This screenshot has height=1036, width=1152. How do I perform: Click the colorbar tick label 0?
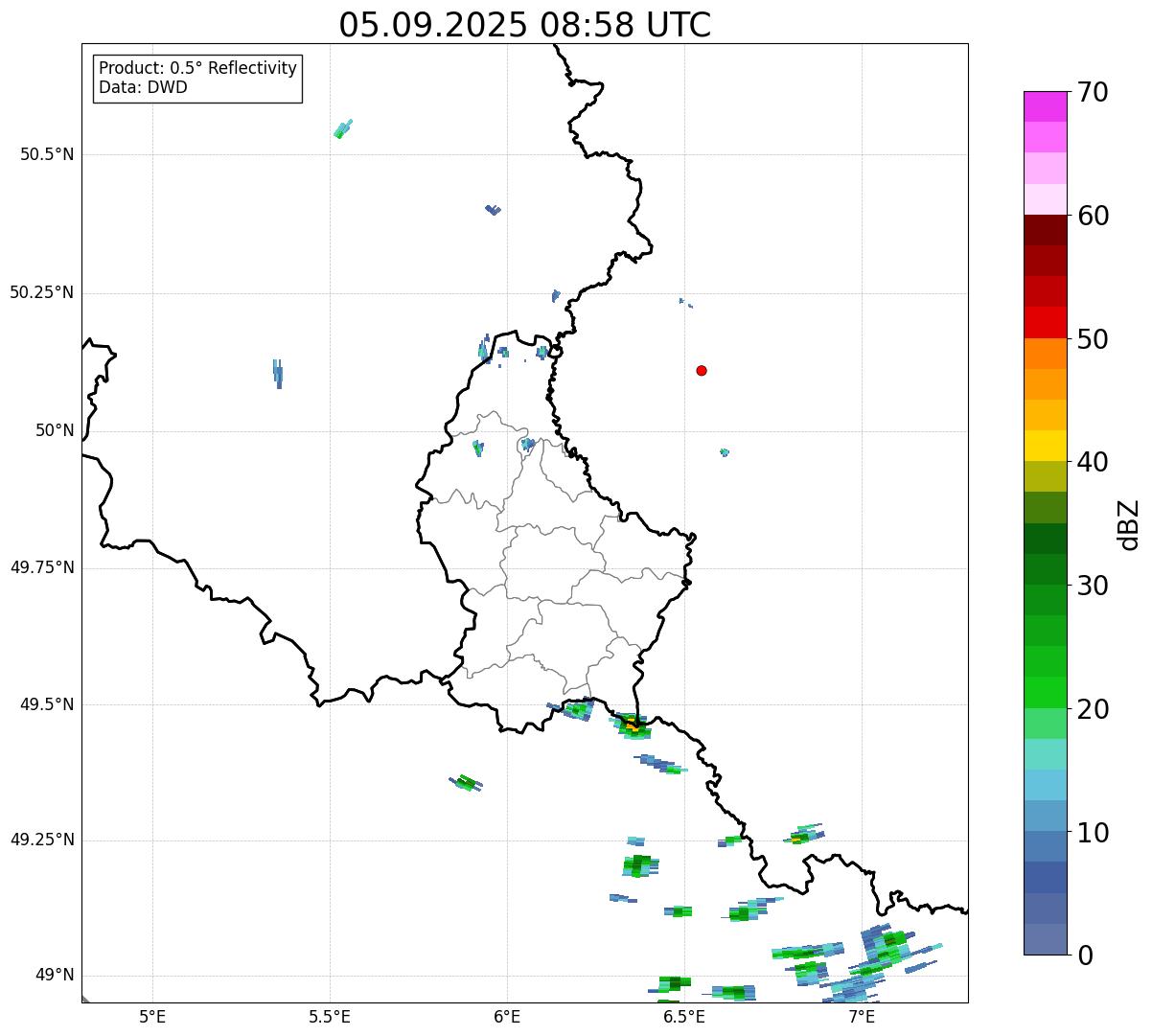(1085, 955)
